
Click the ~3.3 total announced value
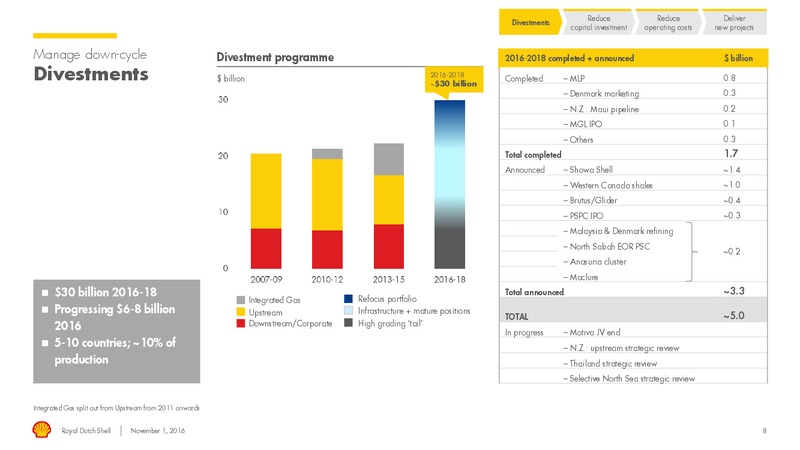[x=734, y=291]
